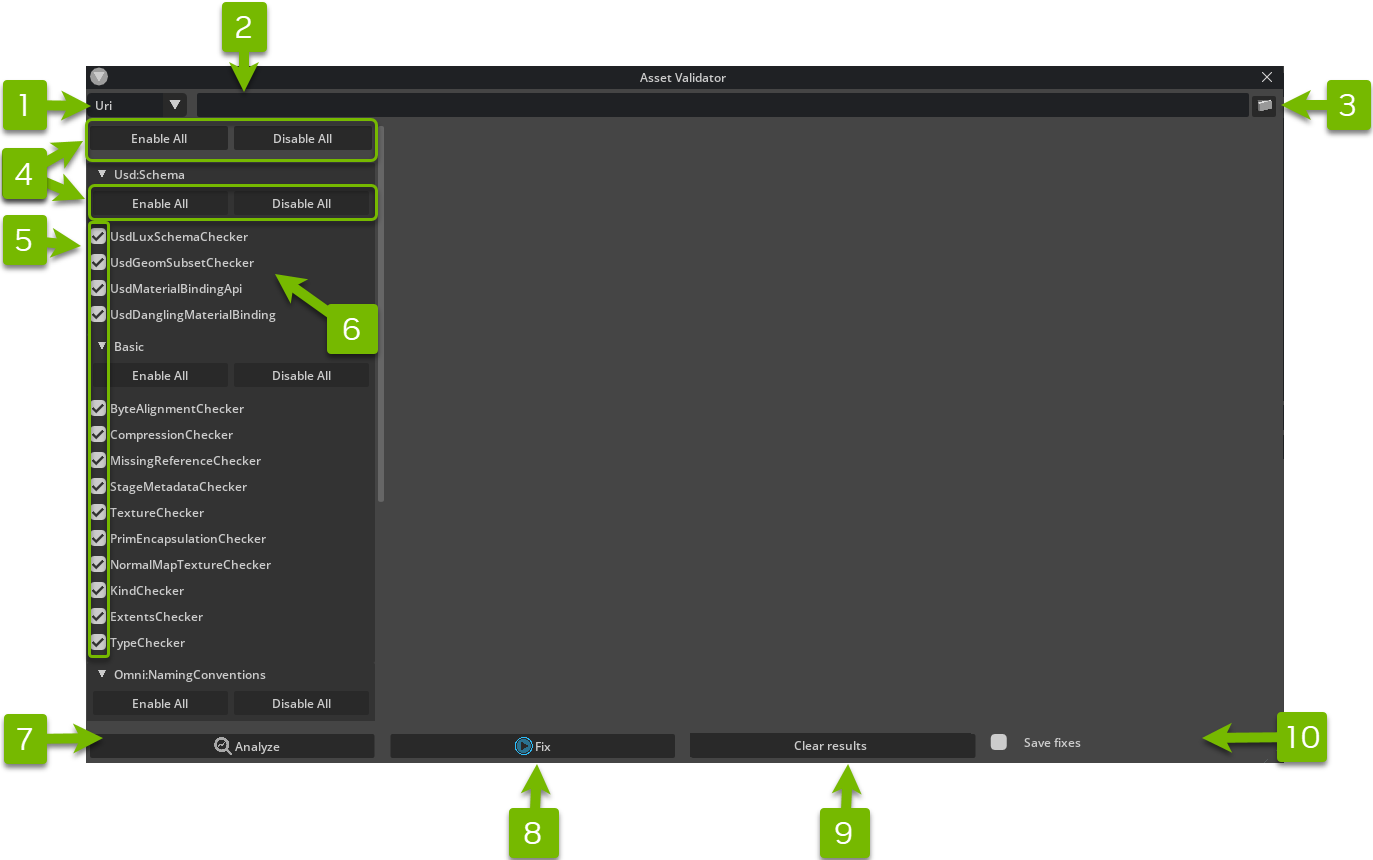Click the blue play icon inside Fix button
The height and width of the screenshot is (860, 1373).
click(x=522, y=745)
